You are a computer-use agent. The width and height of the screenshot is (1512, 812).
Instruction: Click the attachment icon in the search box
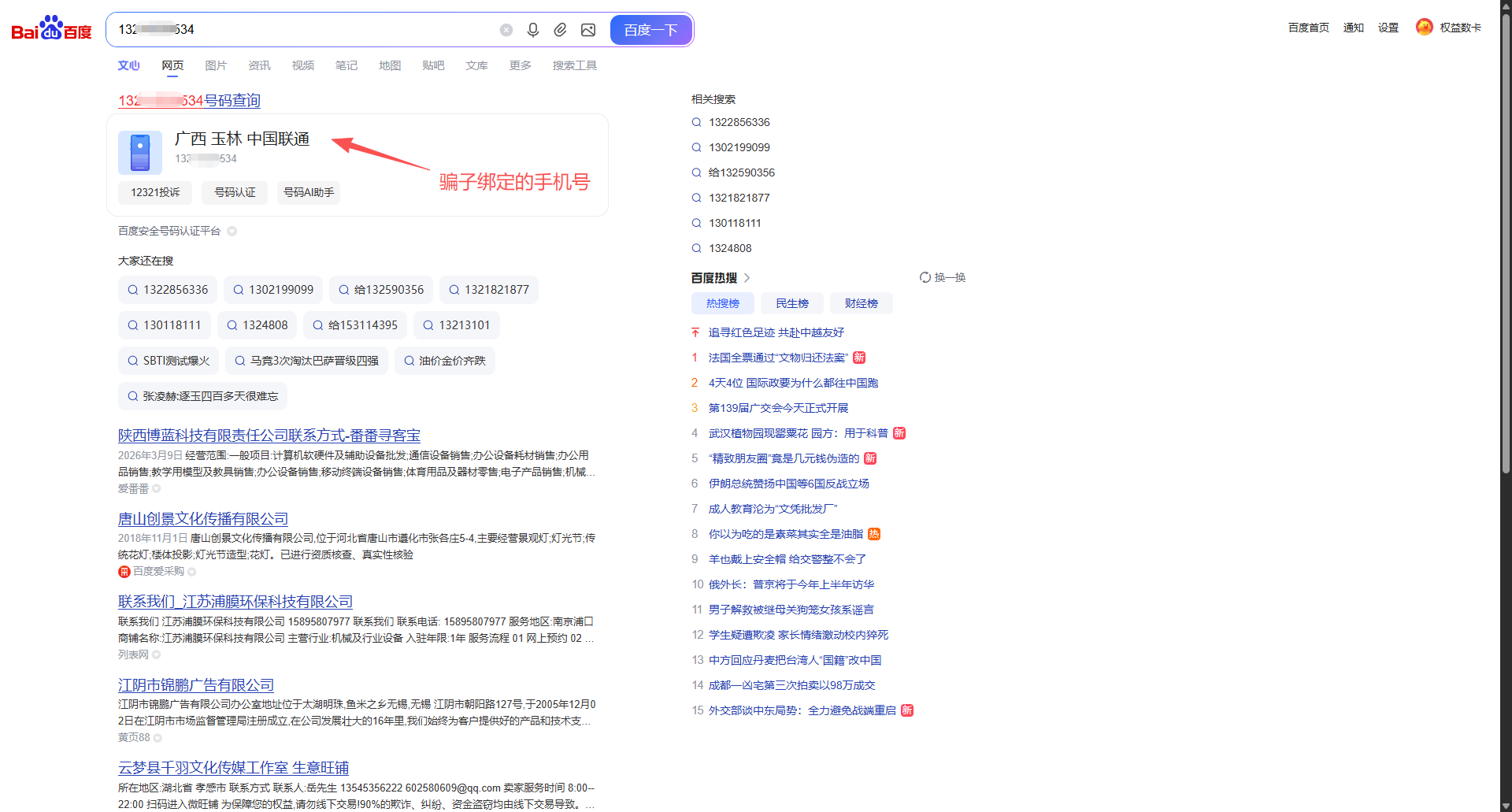[x=561, y=29]
